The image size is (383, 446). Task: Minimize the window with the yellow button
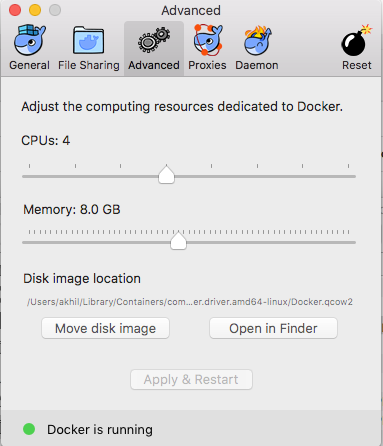click(35, 10)
